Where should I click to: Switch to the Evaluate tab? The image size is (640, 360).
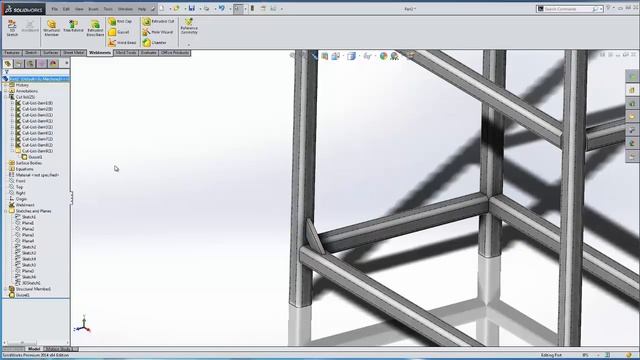149,53
